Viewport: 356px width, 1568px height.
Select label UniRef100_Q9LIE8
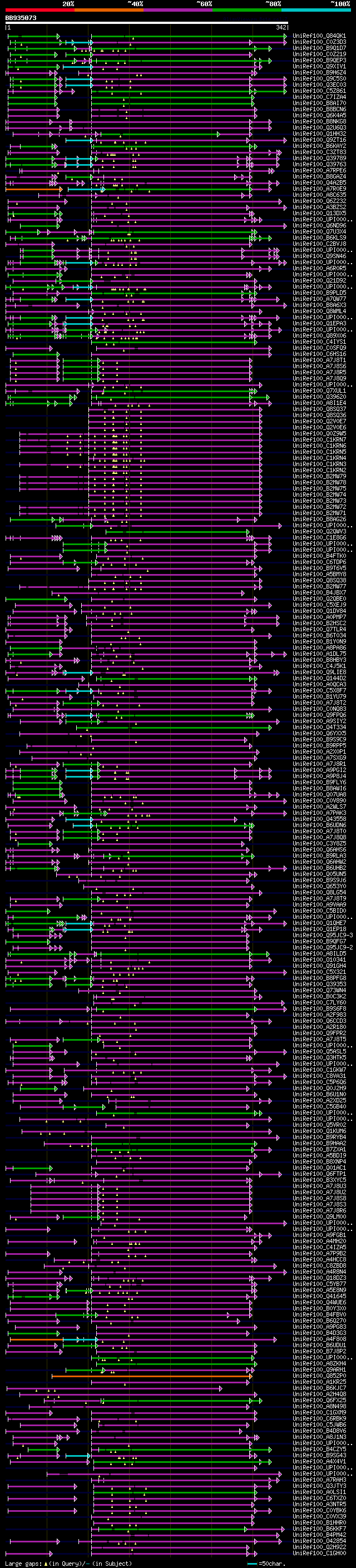click(x=319, y=672)
